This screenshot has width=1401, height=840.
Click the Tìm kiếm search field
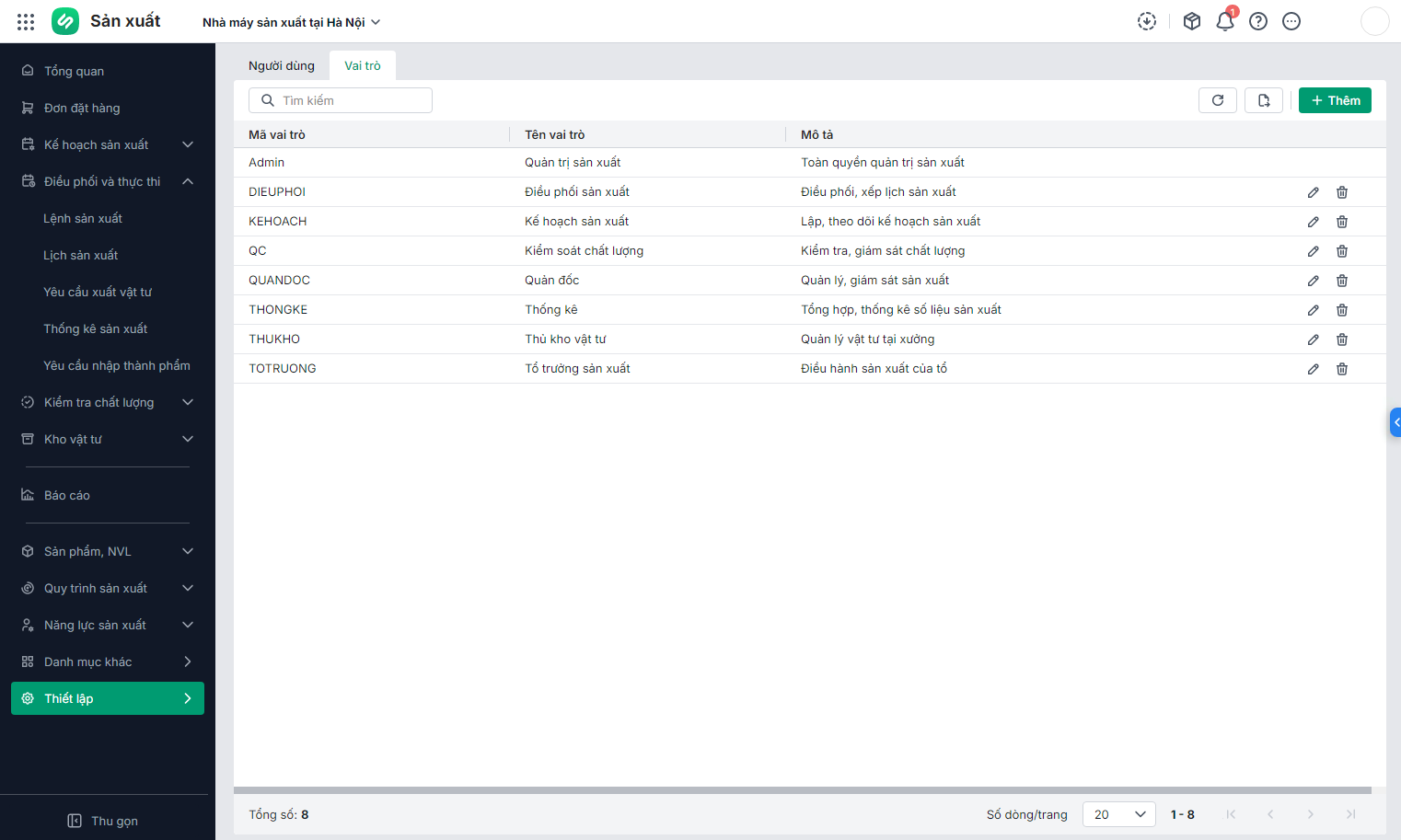[341, 100]
